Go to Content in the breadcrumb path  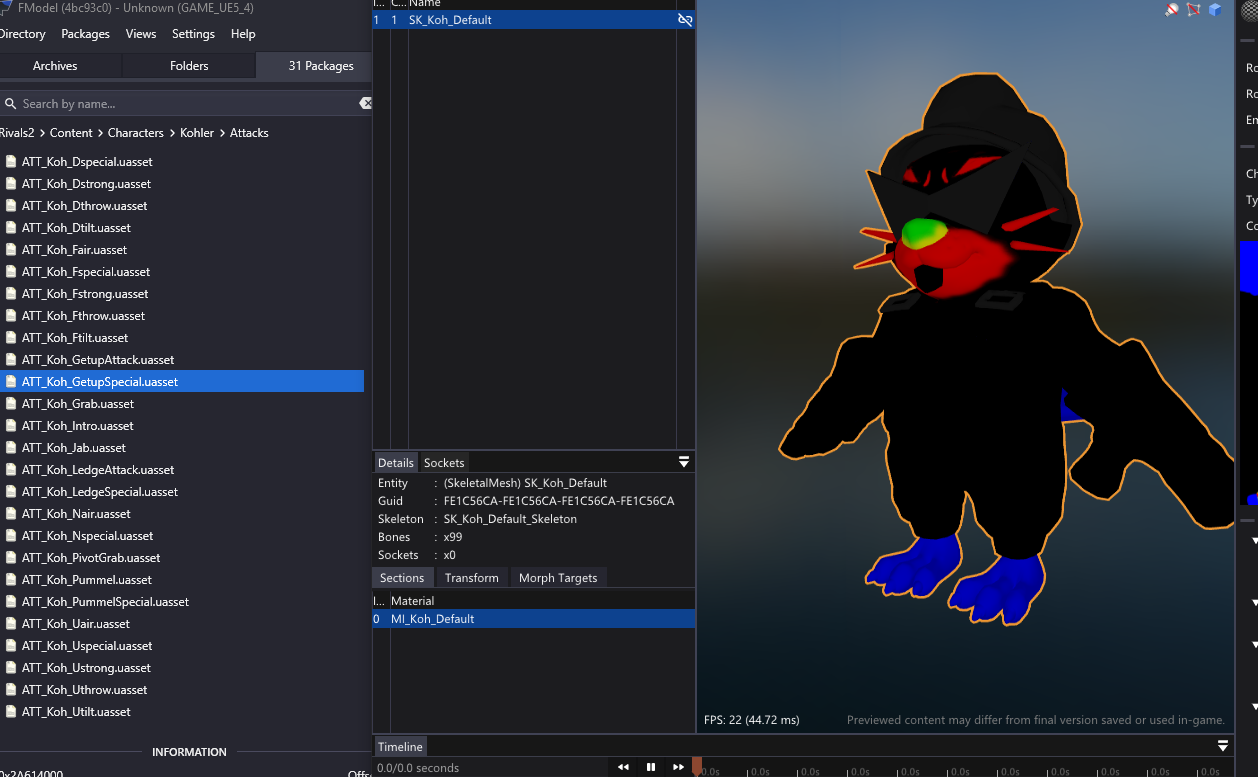coord(71,133)
